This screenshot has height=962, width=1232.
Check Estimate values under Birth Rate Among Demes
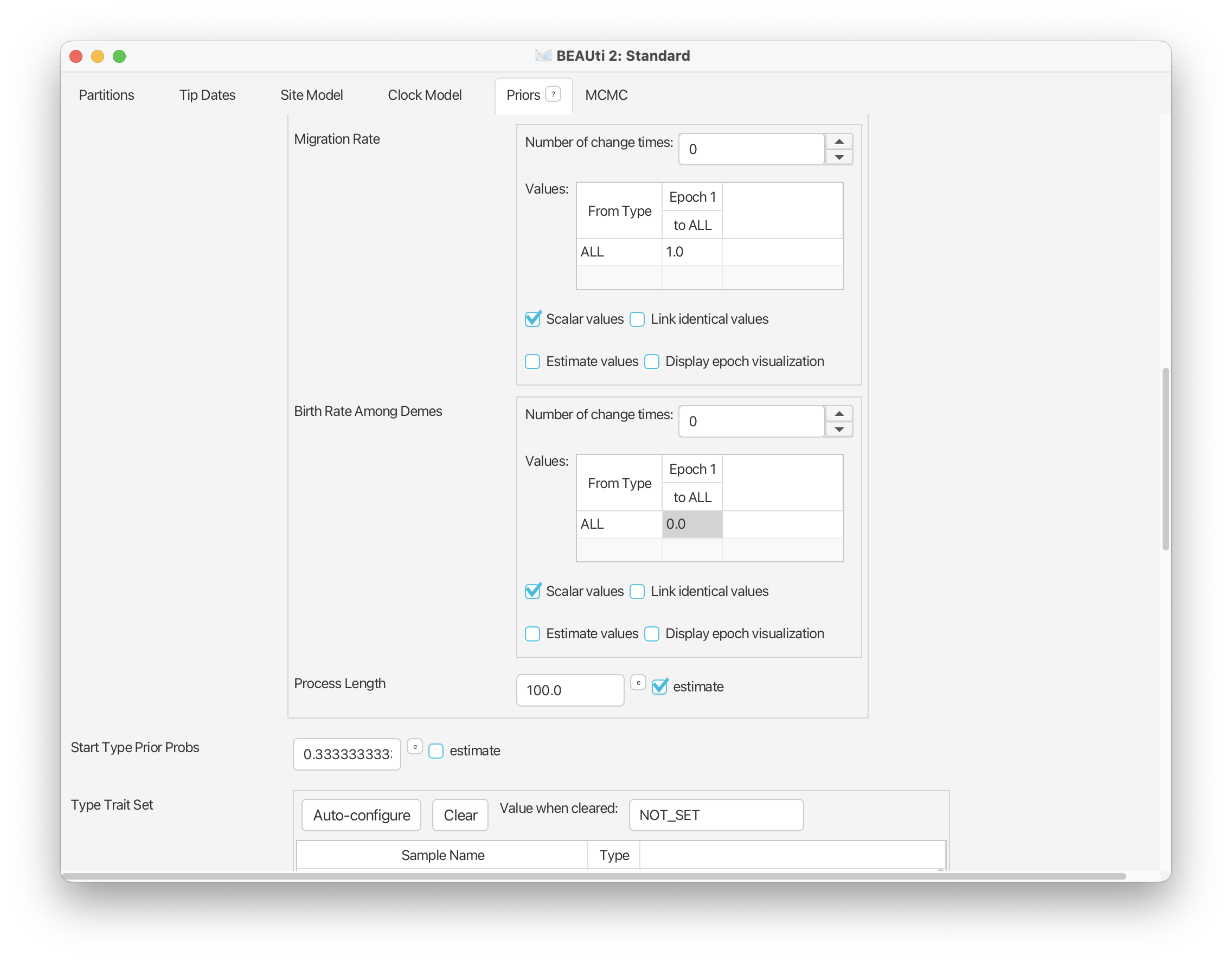point(532,633)
